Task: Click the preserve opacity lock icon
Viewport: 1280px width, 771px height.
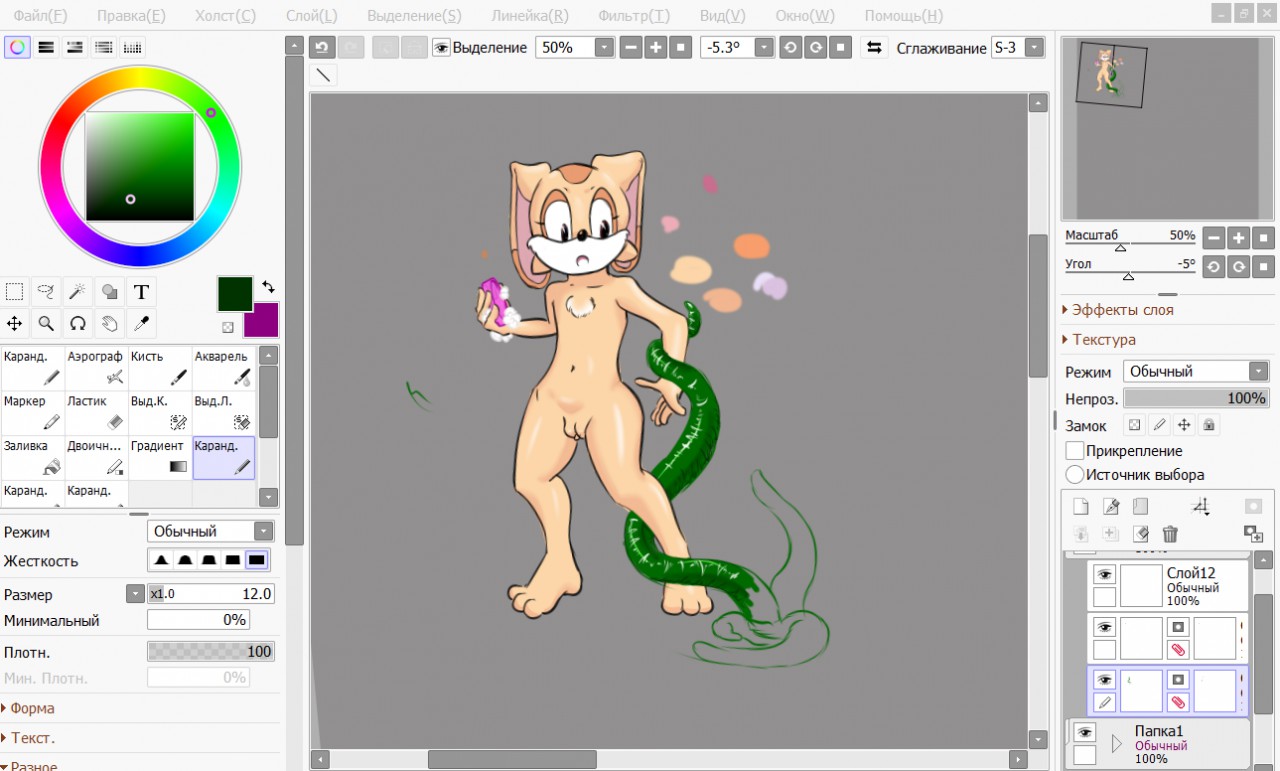Action: [x=1134, y=425]
